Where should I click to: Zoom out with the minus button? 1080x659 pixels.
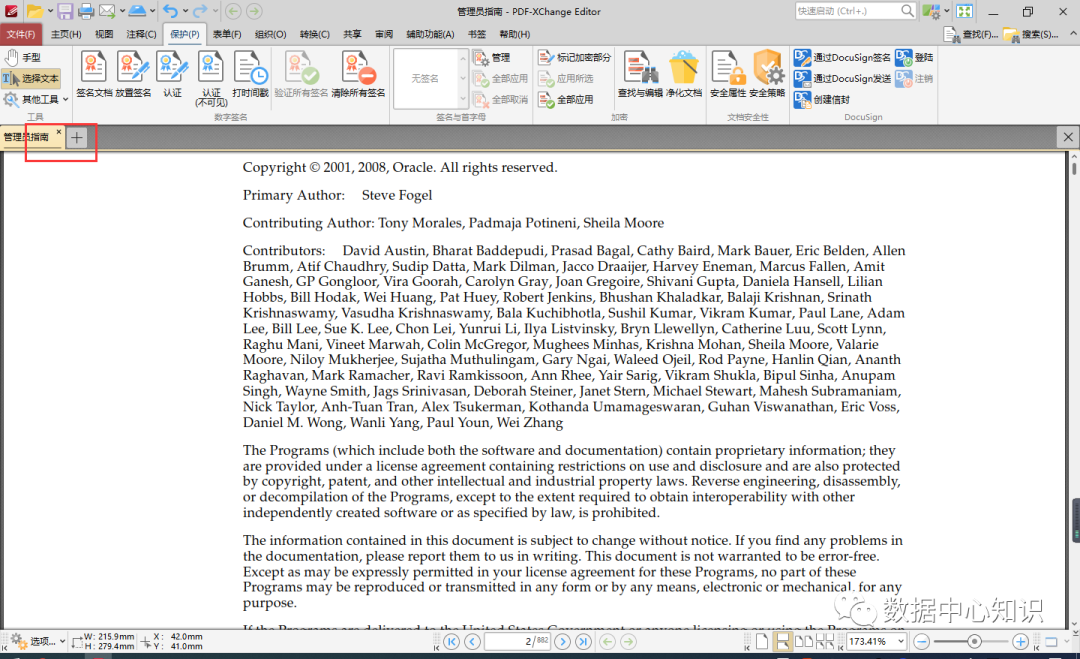click(922, 642)
